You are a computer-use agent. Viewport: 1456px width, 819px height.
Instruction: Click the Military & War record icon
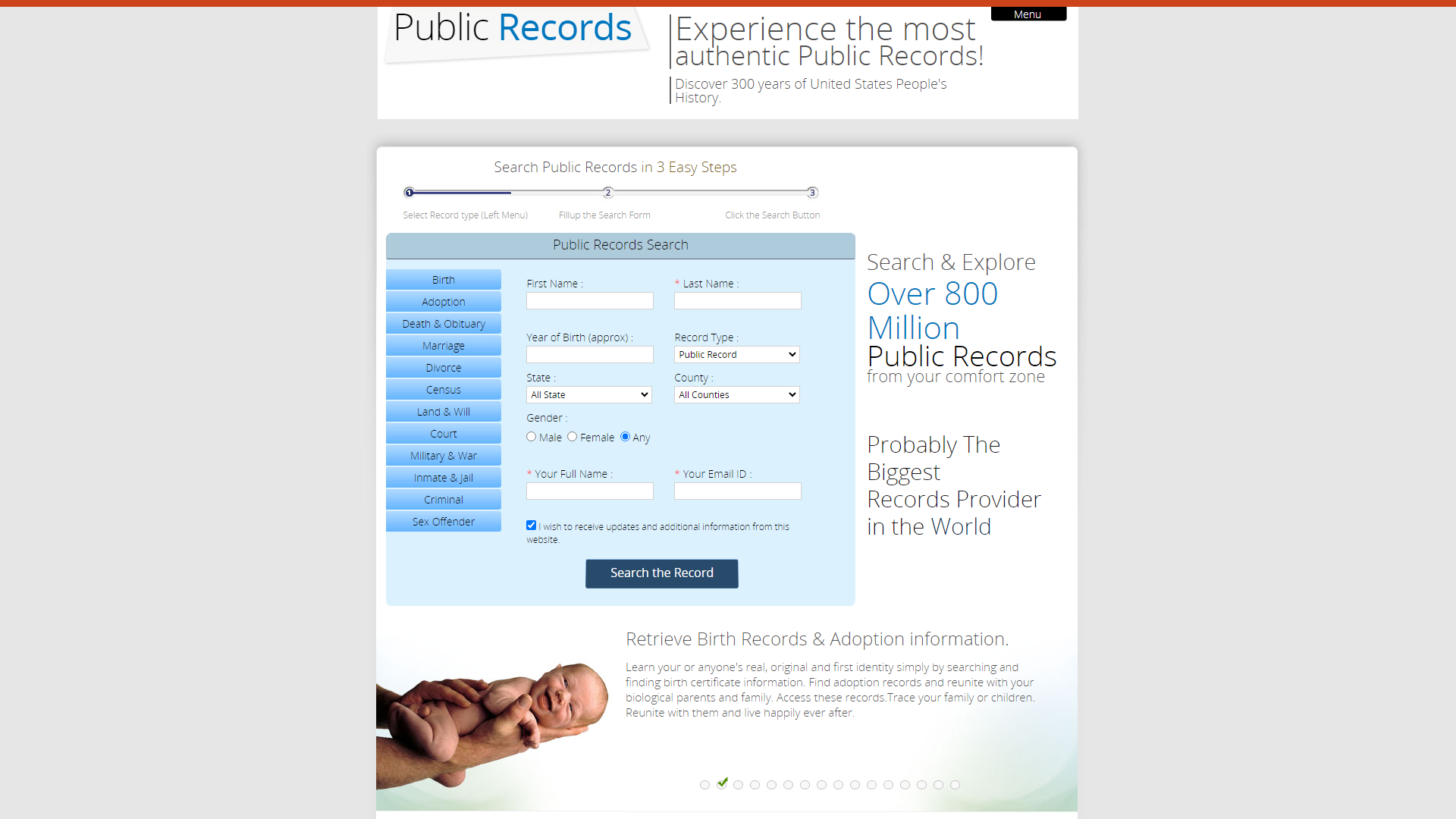(x=443, y=455)
